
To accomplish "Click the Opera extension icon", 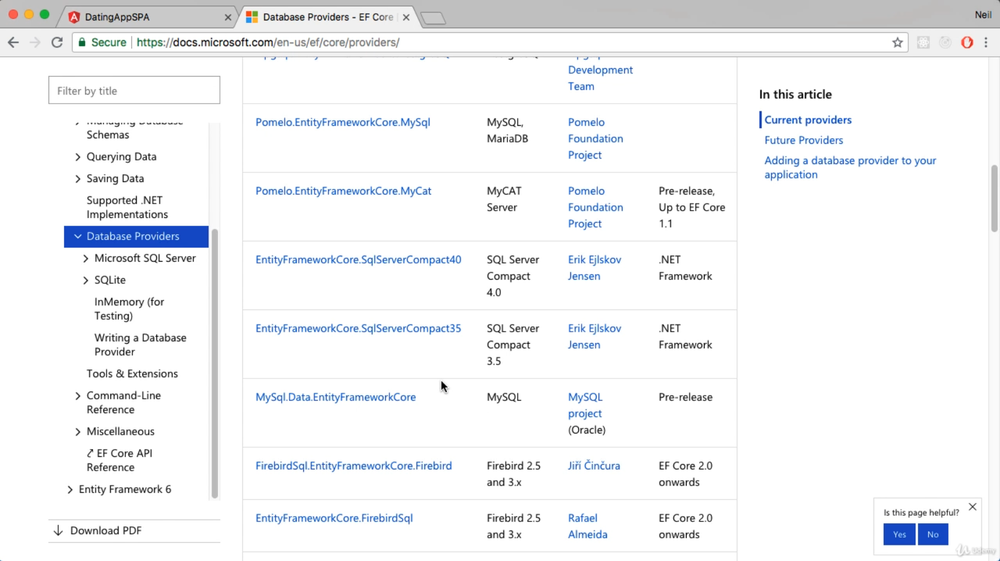I will [967, 43].
